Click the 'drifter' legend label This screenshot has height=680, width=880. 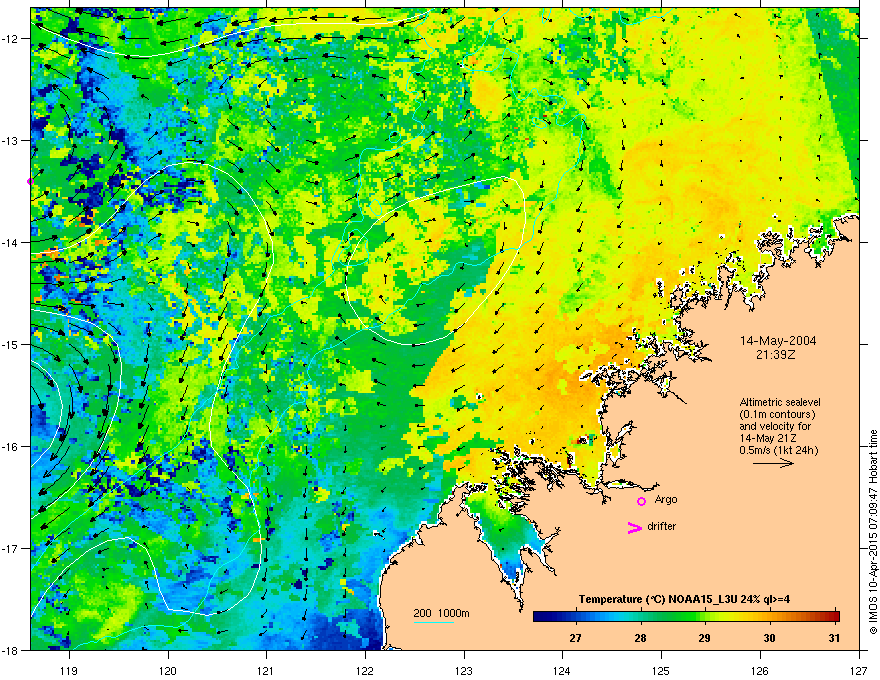tap(662, 526)
